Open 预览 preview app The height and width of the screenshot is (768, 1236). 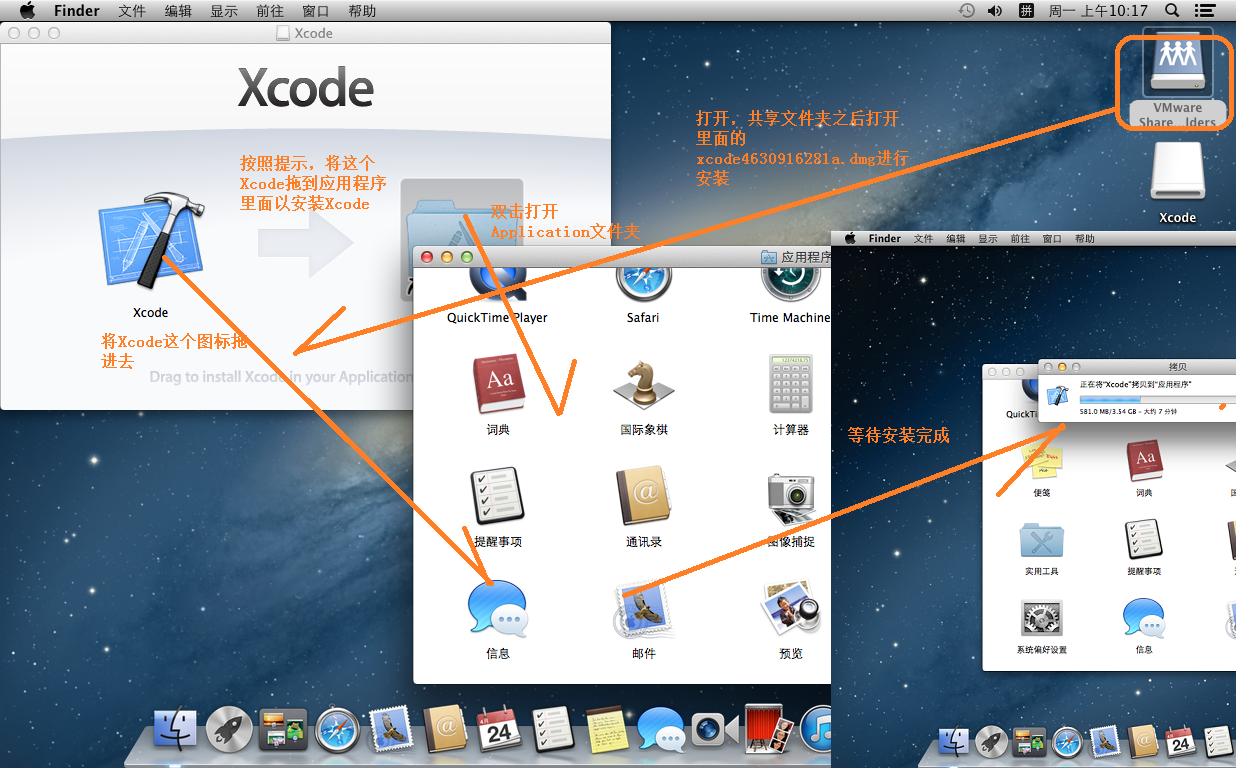[790, 608]
